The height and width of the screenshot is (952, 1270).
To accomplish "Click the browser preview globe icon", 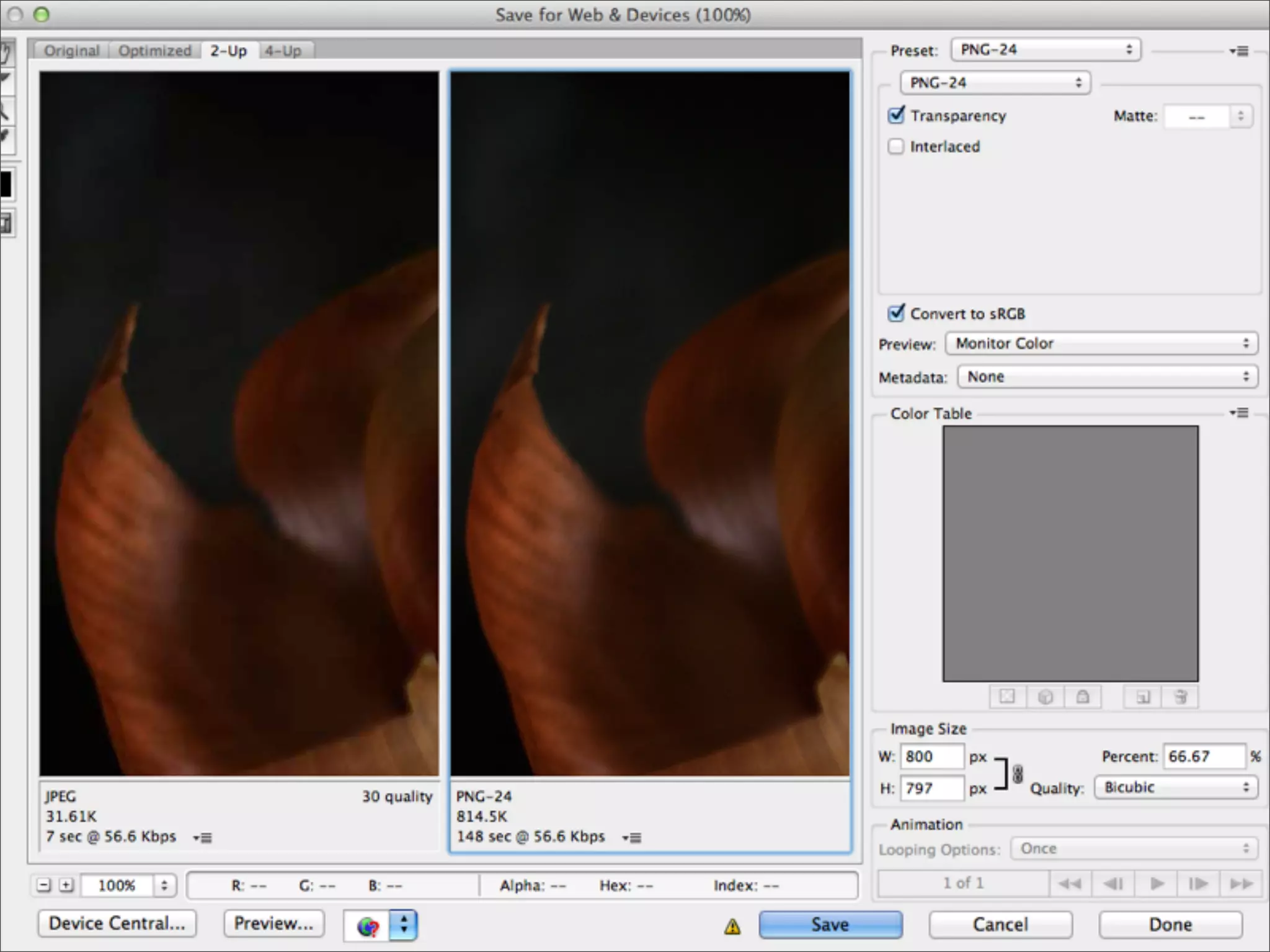I will coord(368,926).
